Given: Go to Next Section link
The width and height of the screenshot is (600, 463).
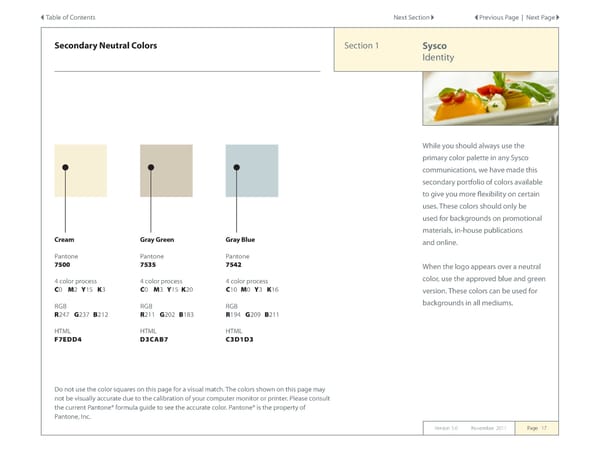Looking at the screenshot, I should point(411,17).
